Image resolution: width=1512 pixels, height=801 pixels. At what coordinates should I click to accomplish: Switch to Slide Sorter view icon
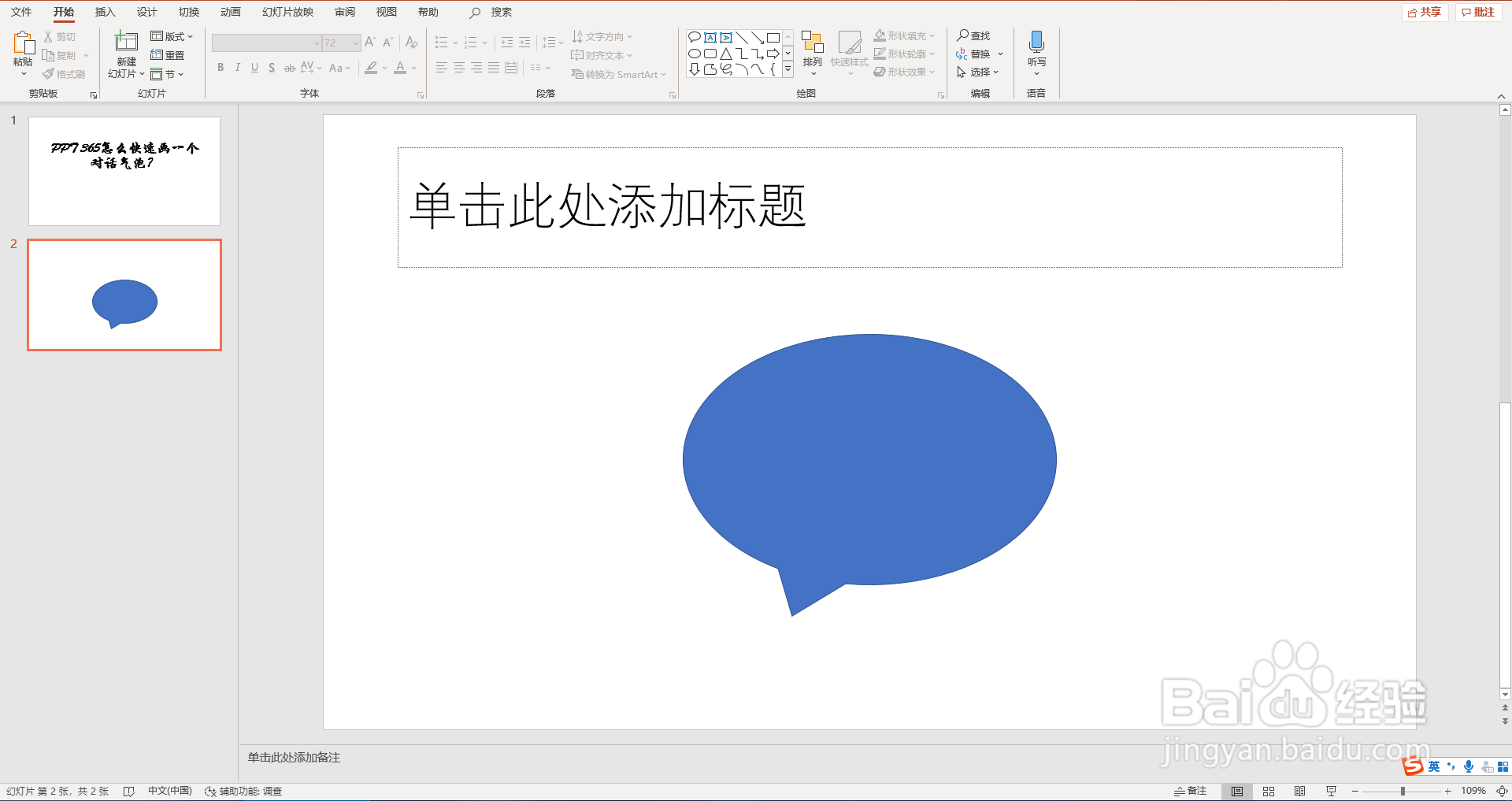click(x=1269, y=792)
